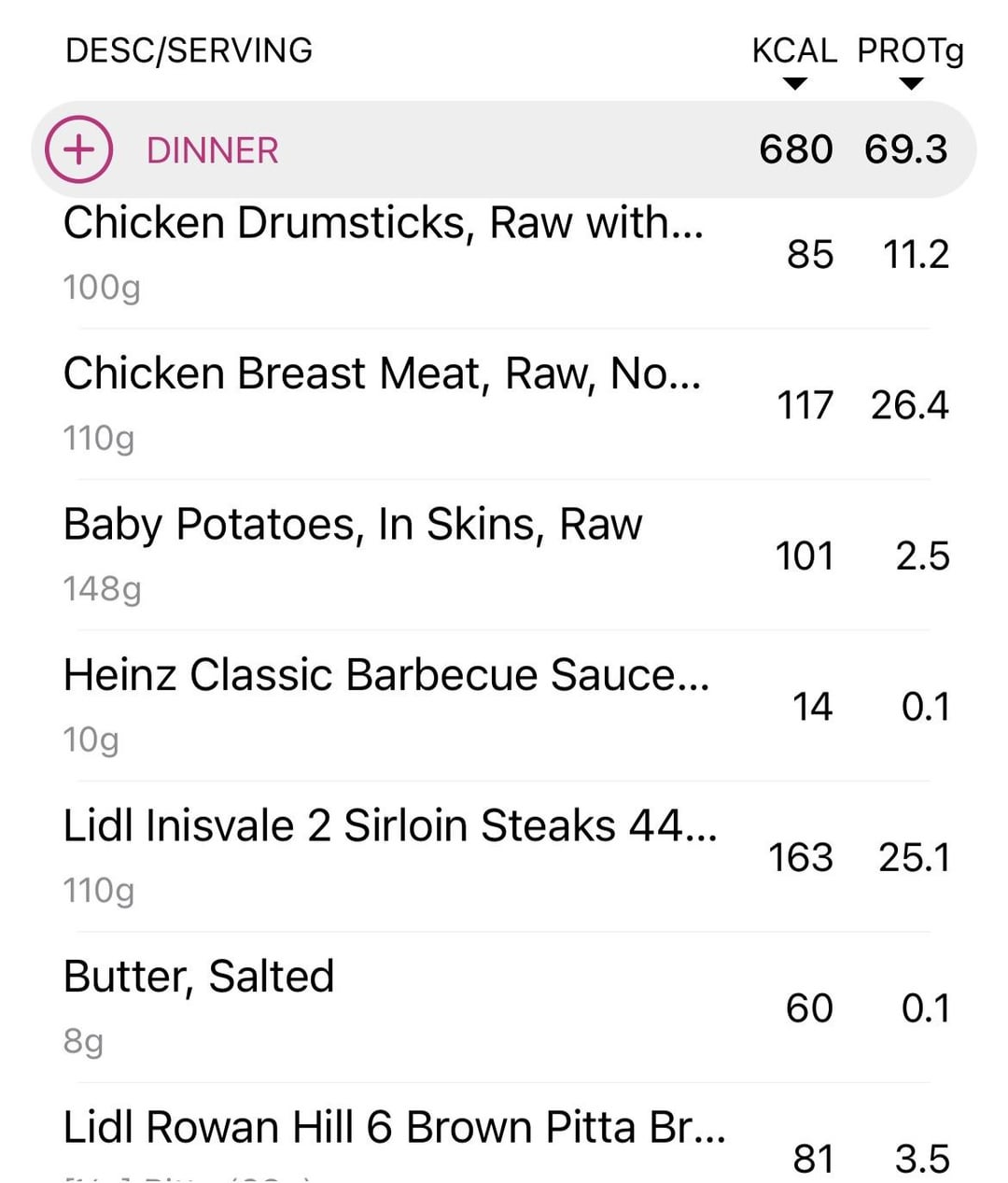Tap the 8g serving under Butter, Salted
This screenshot has height=1183, width=1008.
click(83, 1041)
